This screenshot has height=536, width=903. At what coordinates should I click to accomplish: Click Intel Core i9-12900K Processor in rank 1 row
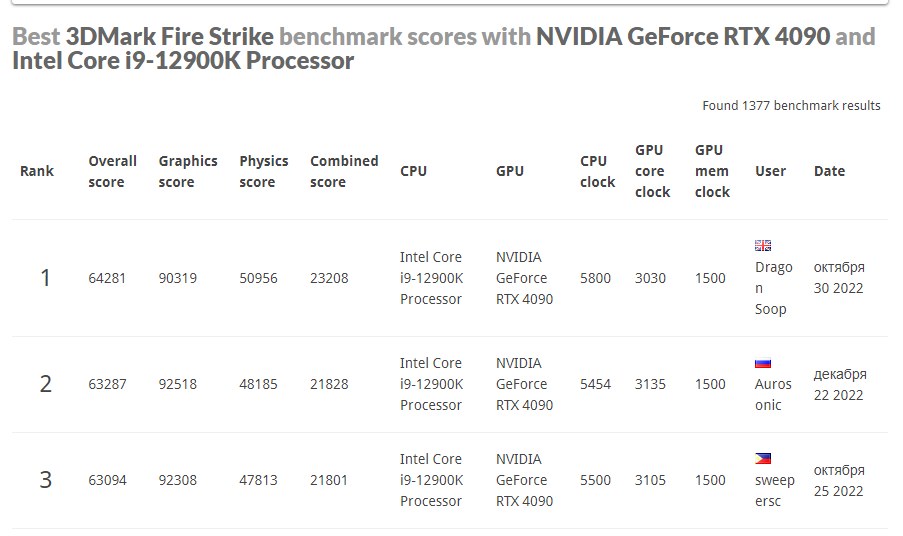(431, 278)
